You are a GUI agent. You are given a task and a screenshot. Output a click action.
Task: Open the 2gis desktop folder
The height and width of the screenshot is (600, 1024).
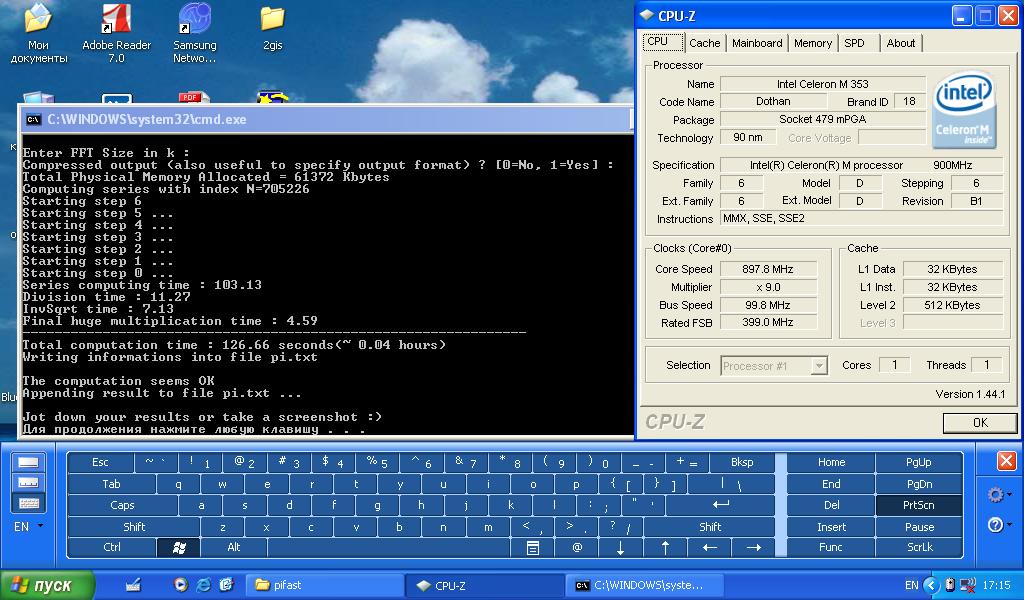(272, 29)
